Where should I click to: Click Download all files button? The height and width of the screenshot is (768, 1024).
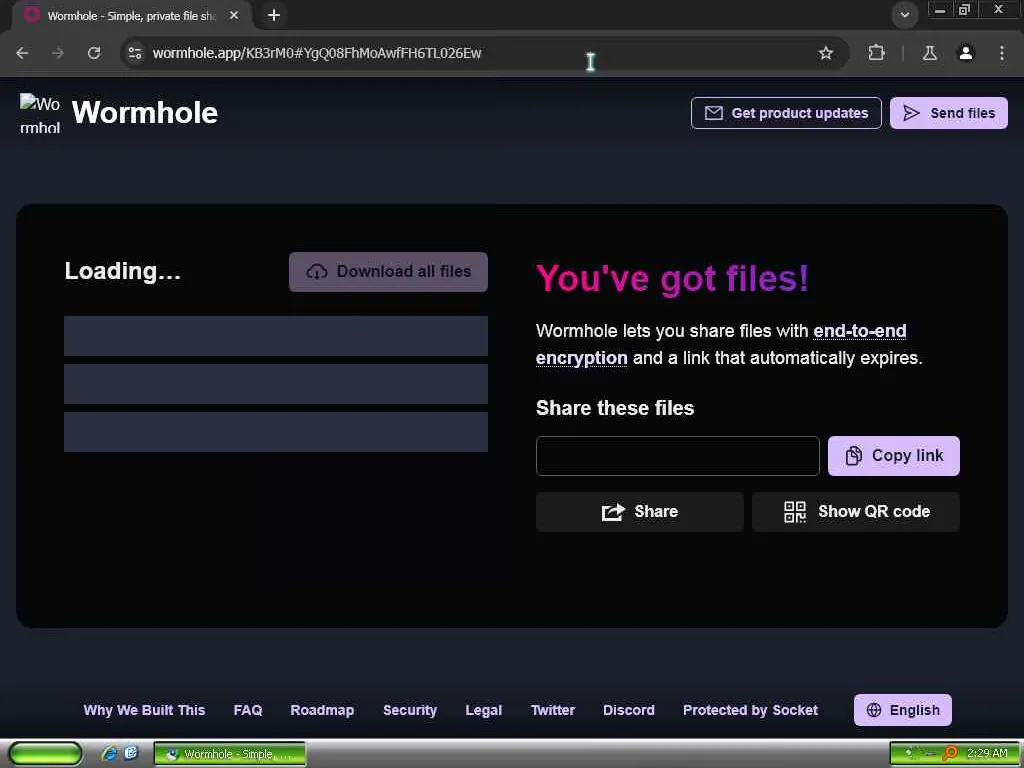coord(388,272)
